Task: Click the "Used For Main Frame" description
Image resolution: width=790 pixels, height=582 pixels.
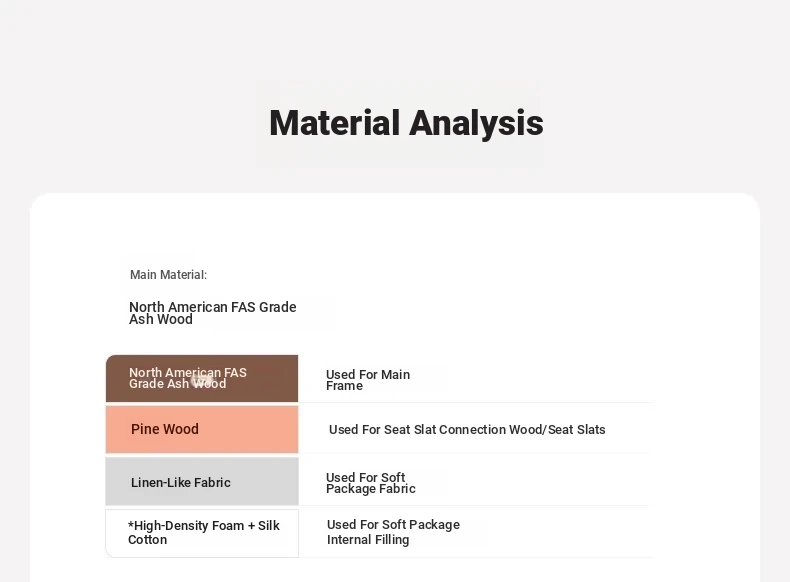Action: [x=368, y=380]
